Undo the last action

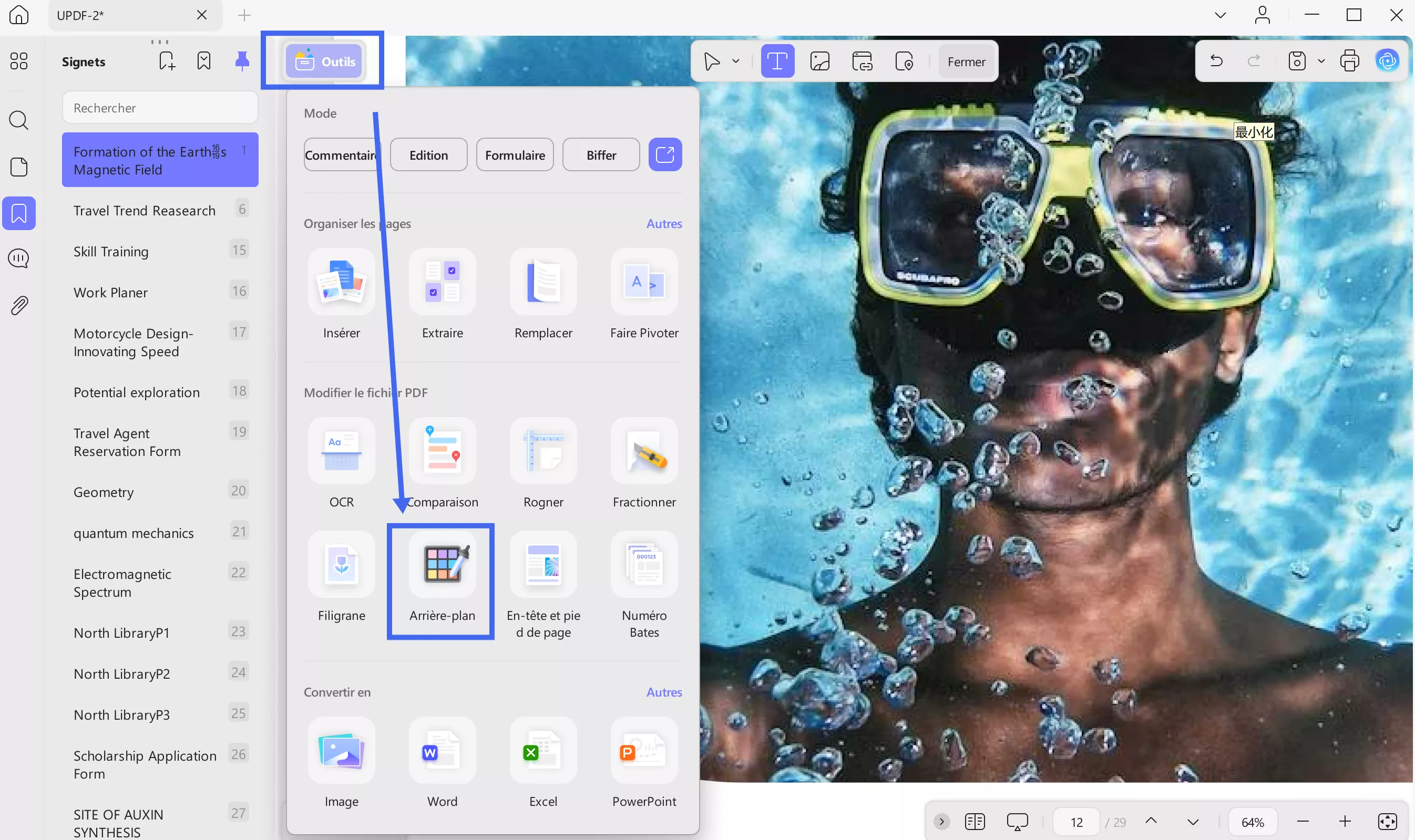click(1216, 60)
